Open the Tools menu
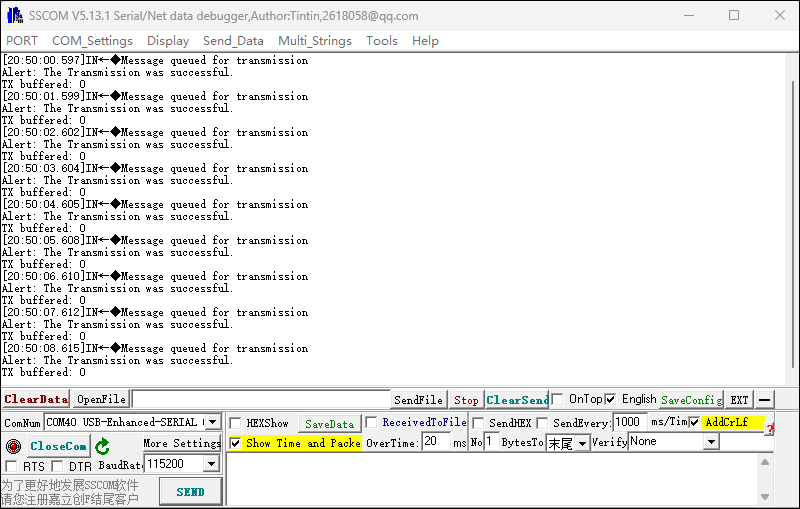Image resolution: width=800 pixels, height=509 pixels. 382,41
